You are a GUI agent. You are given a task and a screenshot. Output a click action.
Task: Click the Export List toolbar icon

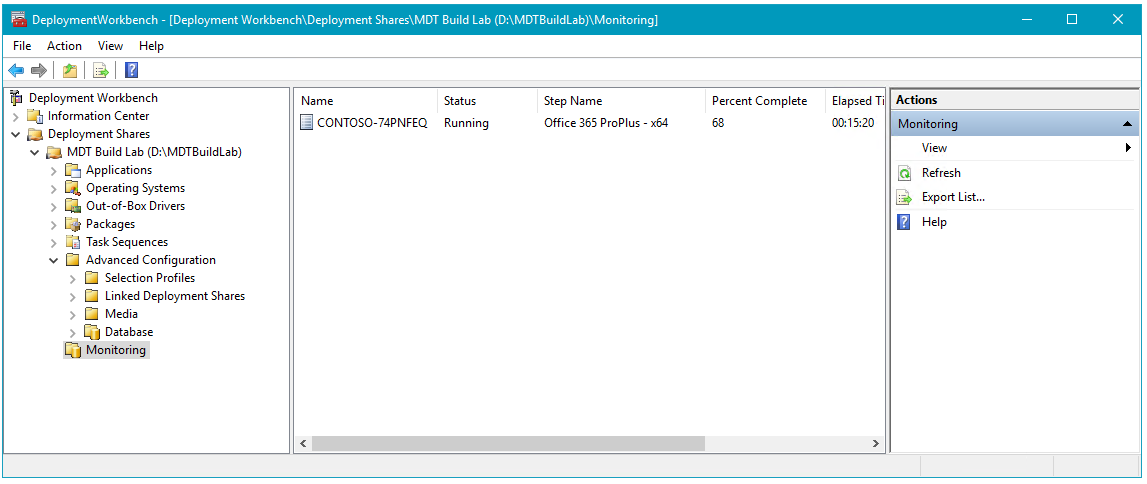pos(100,70)
